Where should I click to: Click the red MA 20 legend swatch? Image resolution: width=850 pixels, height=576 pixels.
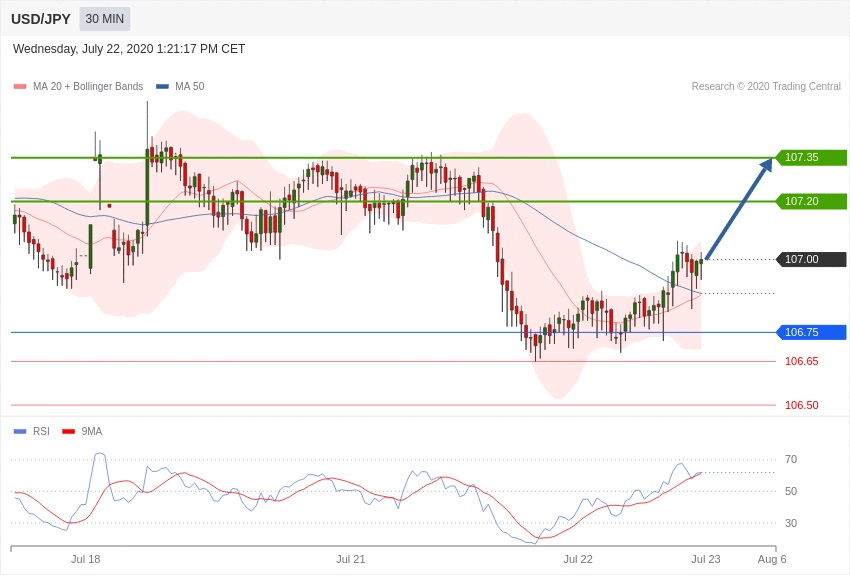(20, 87)
